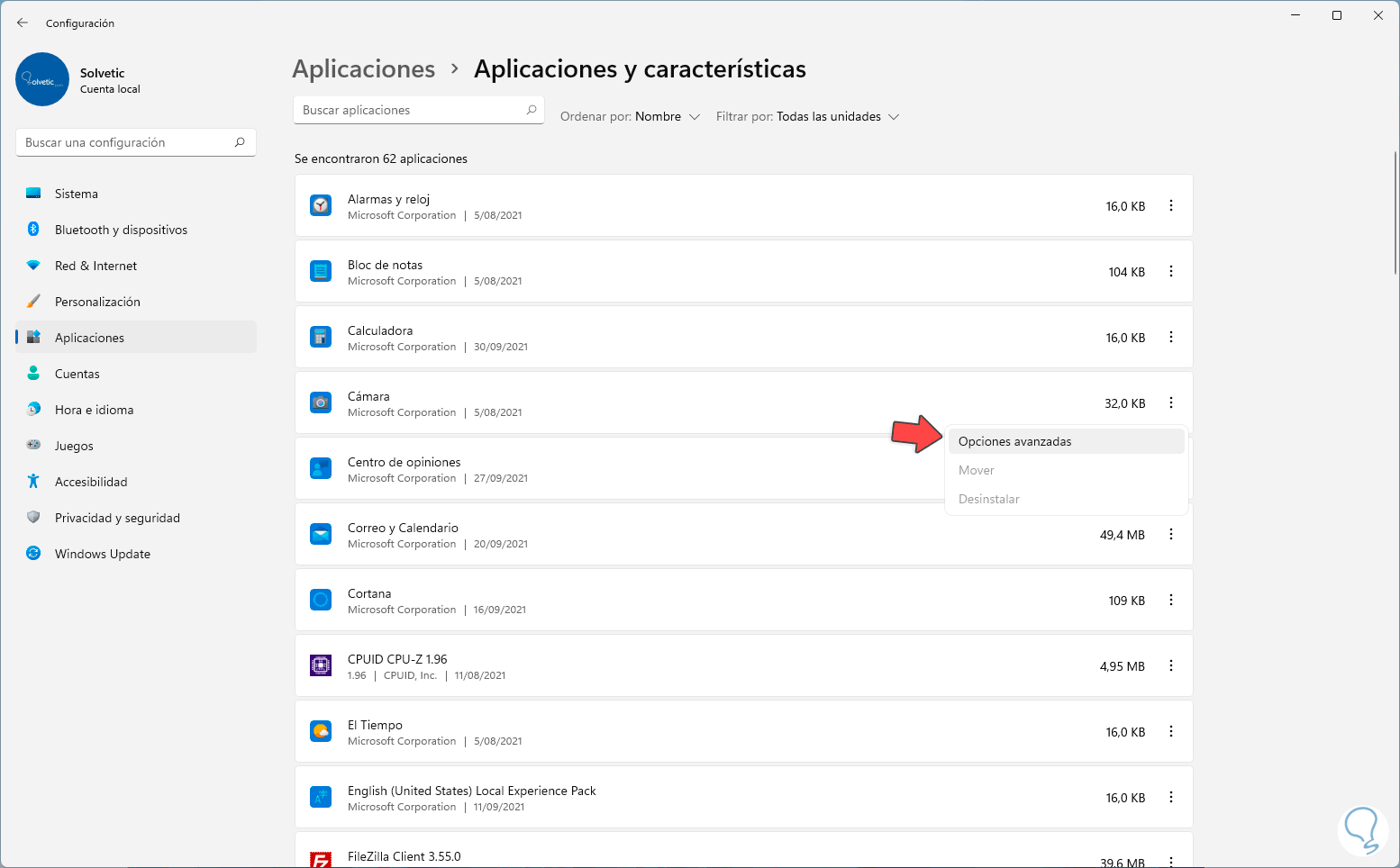This screenshot has width=1400, height=868.
Task: Click the Accesibilidad figure icon
Action: coord(33,482)
